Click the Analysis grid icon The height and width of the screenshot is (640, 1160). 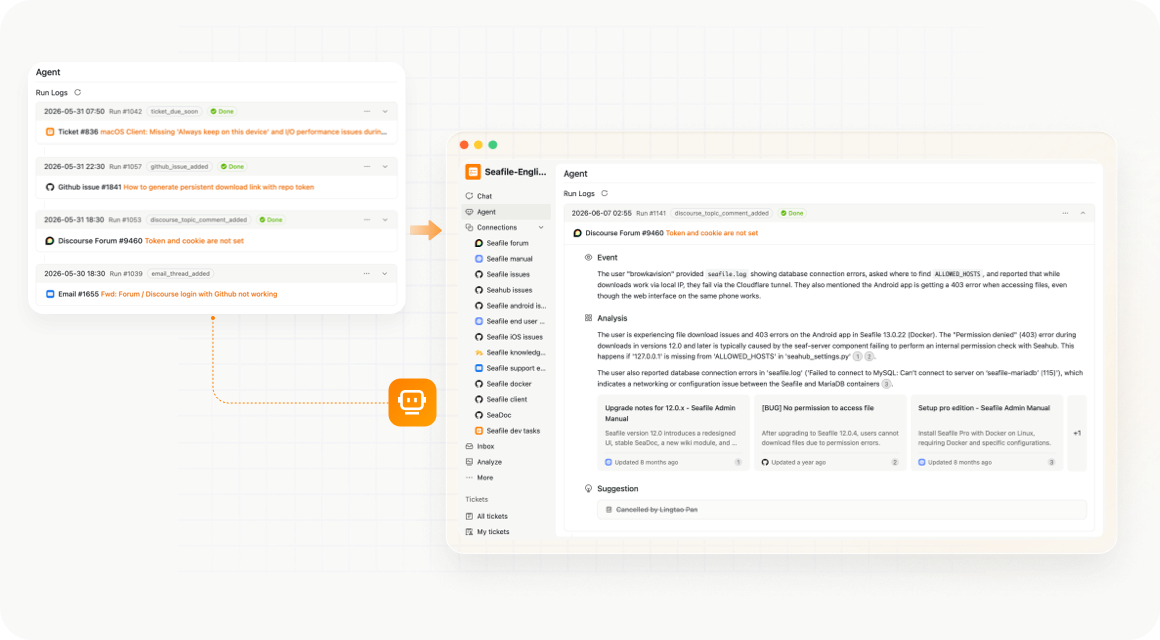click(588, 318)
